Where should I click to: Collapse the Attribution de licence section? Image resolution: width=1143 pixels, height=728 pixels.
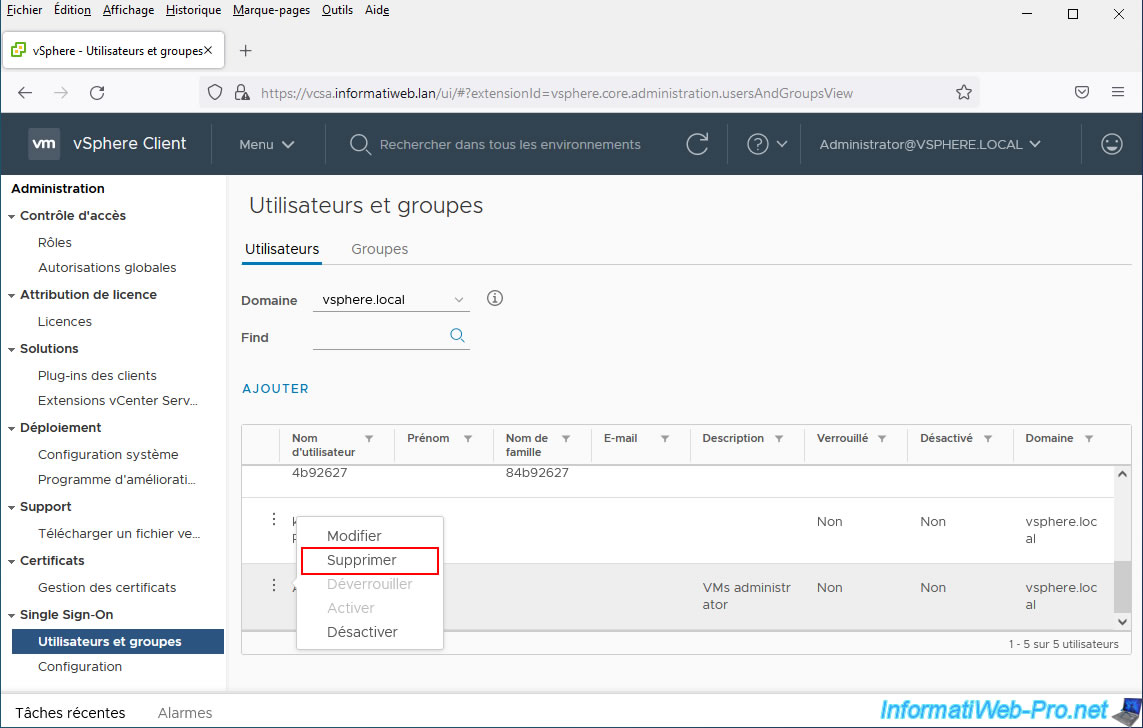pyautogui.click(x=11, y=296)
